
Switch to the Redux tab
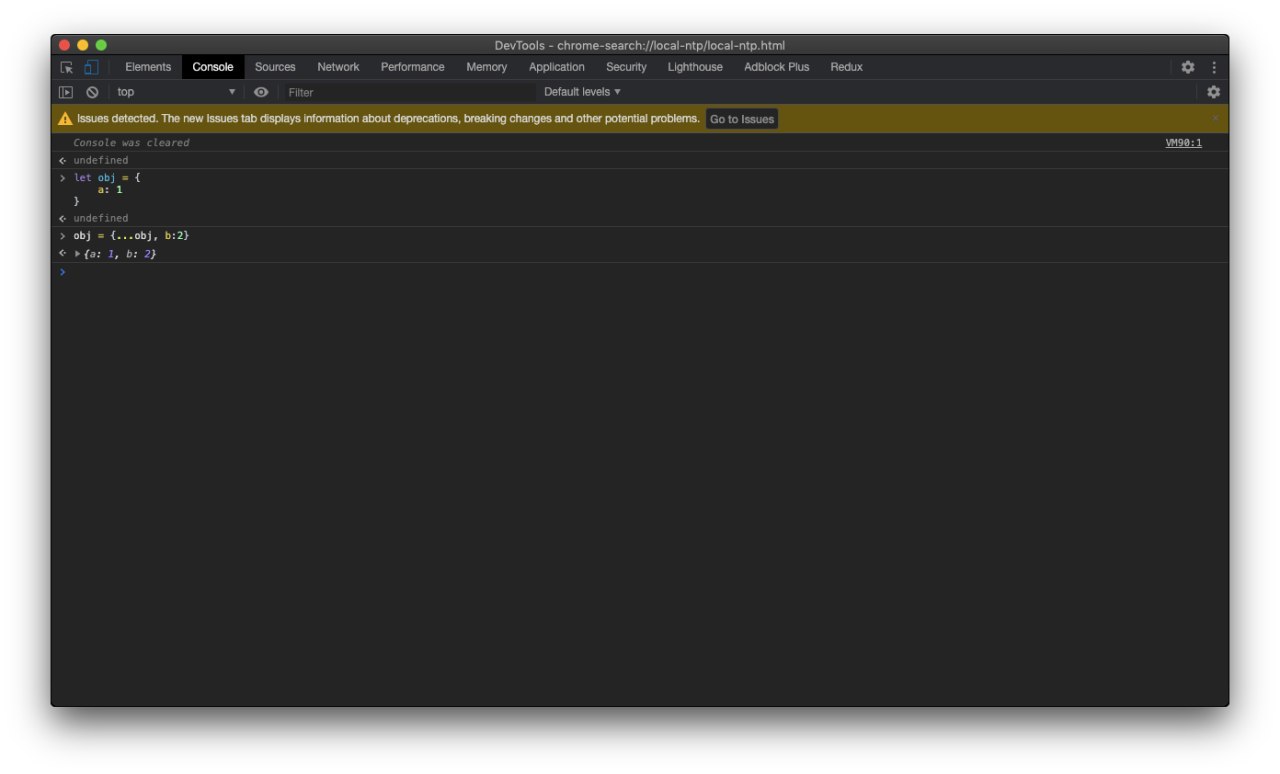tap(846, 67)
